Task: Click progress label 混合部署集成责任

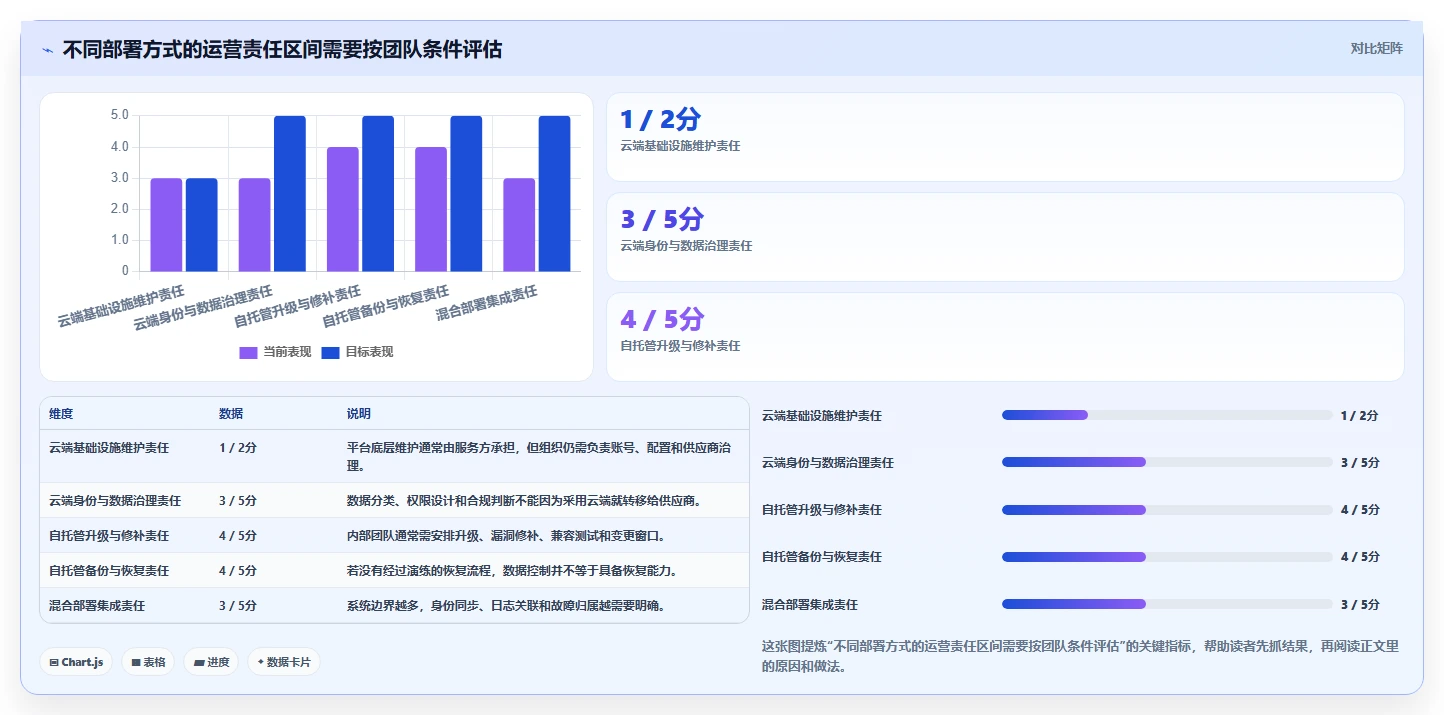Action: (x=810, y=605)
